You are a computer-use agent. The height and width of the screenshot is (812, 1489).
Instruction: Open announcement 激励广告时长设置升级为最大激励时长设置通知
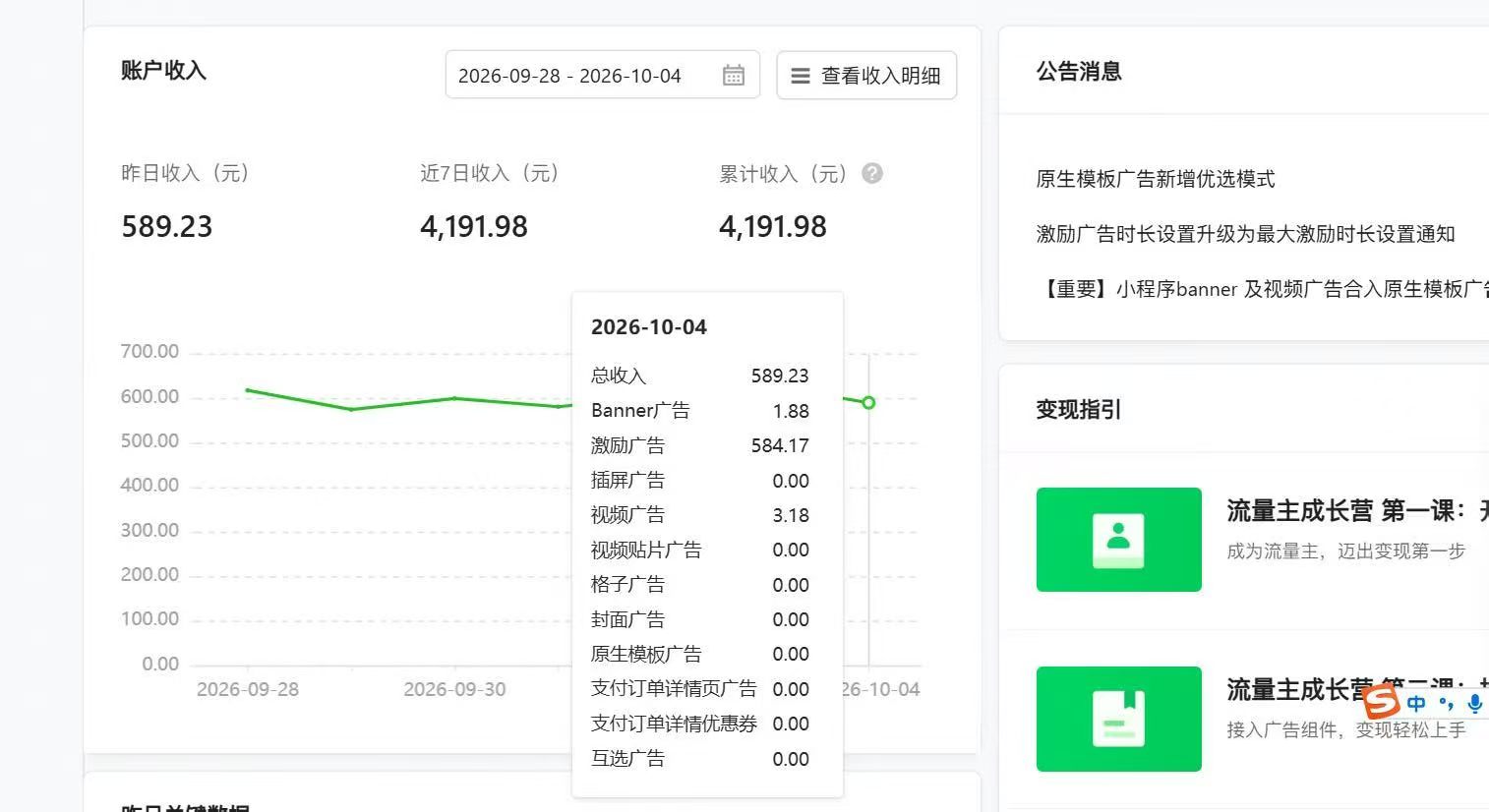[x=1245, y=234]
